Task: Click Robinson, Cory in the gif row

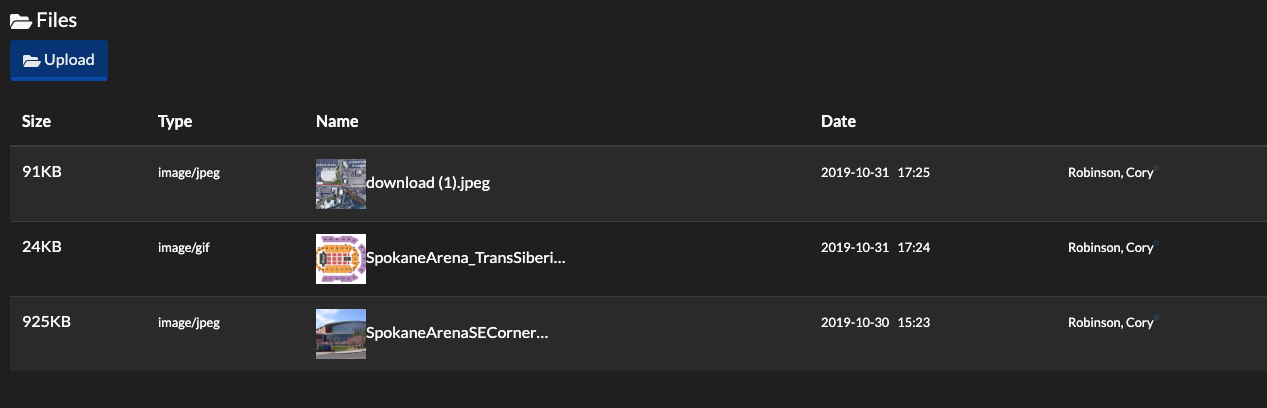Action: point(1110,247)
